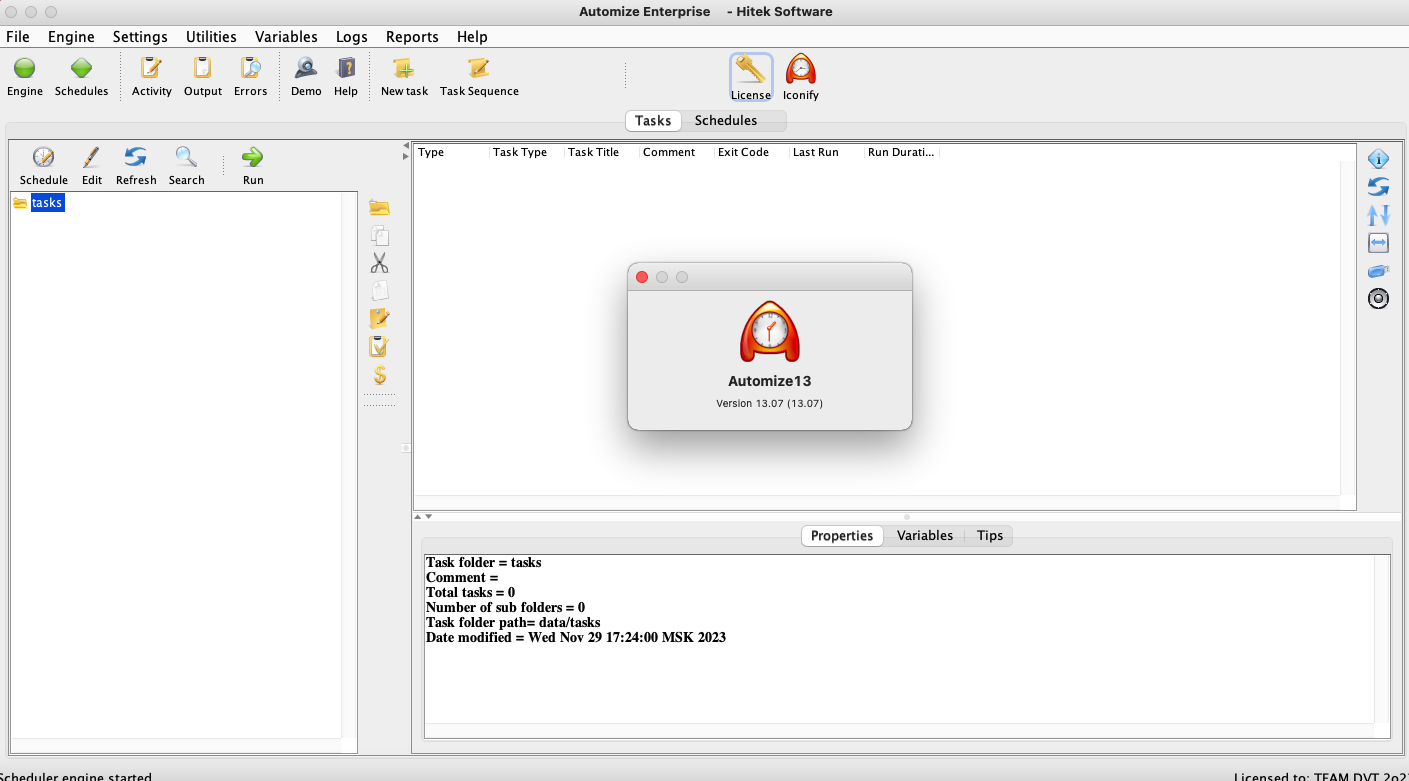The width and height of the screenshot is (1409, 781).
Task: Create a New task from toolbar
Action: pos(404,69)
